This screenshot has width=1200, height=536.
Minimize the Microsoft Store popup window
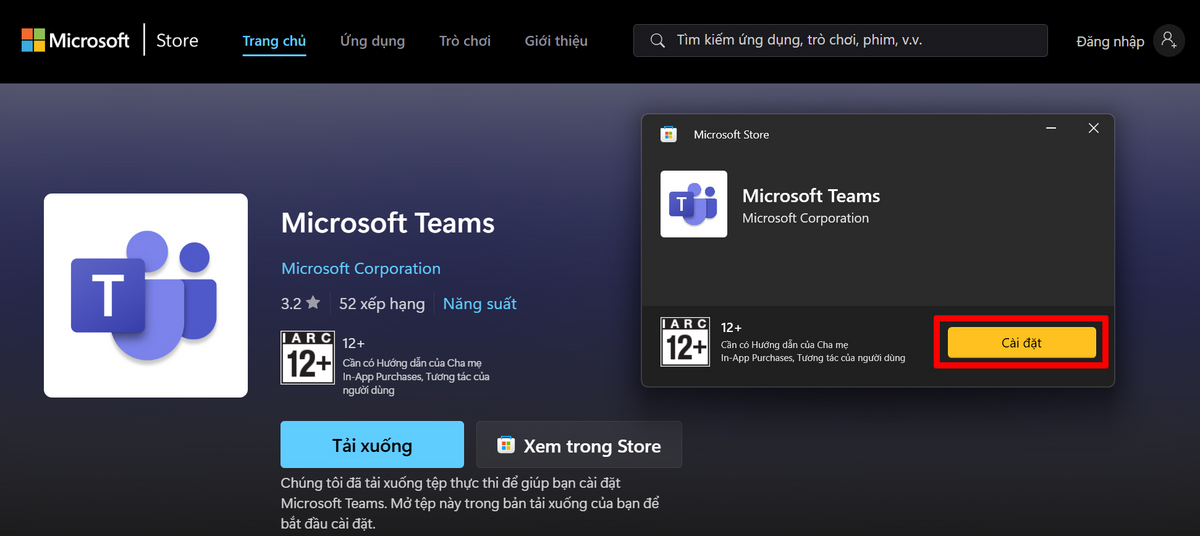[x=1052, y=129]
